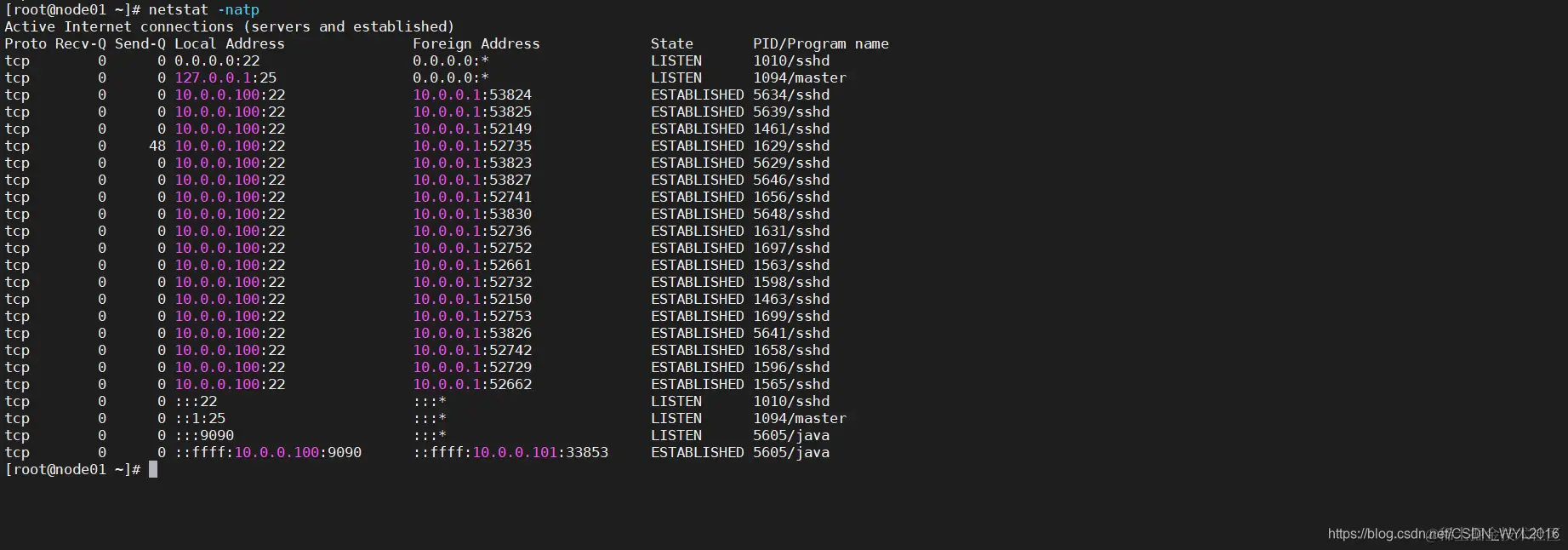
Task: Select foreign address 10.0.0.1:53824
Action: tap(472, 95)
